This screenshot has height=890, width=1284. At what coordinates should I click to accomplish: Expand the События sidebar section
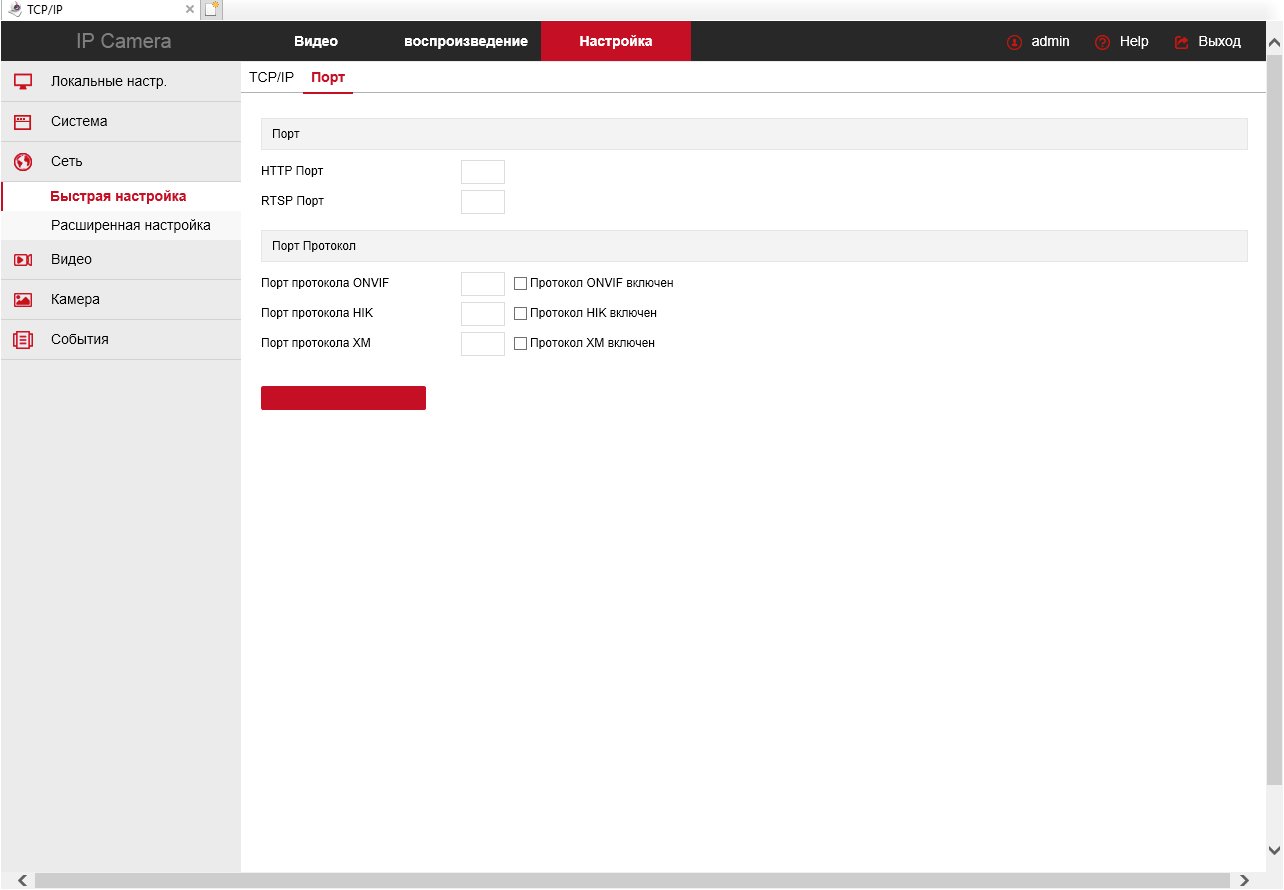click(x=80, y=340)
